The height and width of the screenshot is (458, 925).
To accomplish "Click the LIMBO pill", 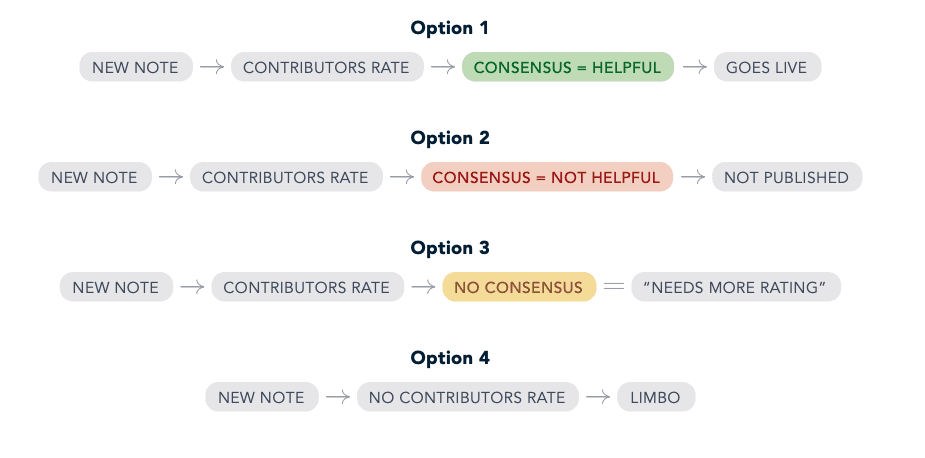I will (x=656, y=397).
